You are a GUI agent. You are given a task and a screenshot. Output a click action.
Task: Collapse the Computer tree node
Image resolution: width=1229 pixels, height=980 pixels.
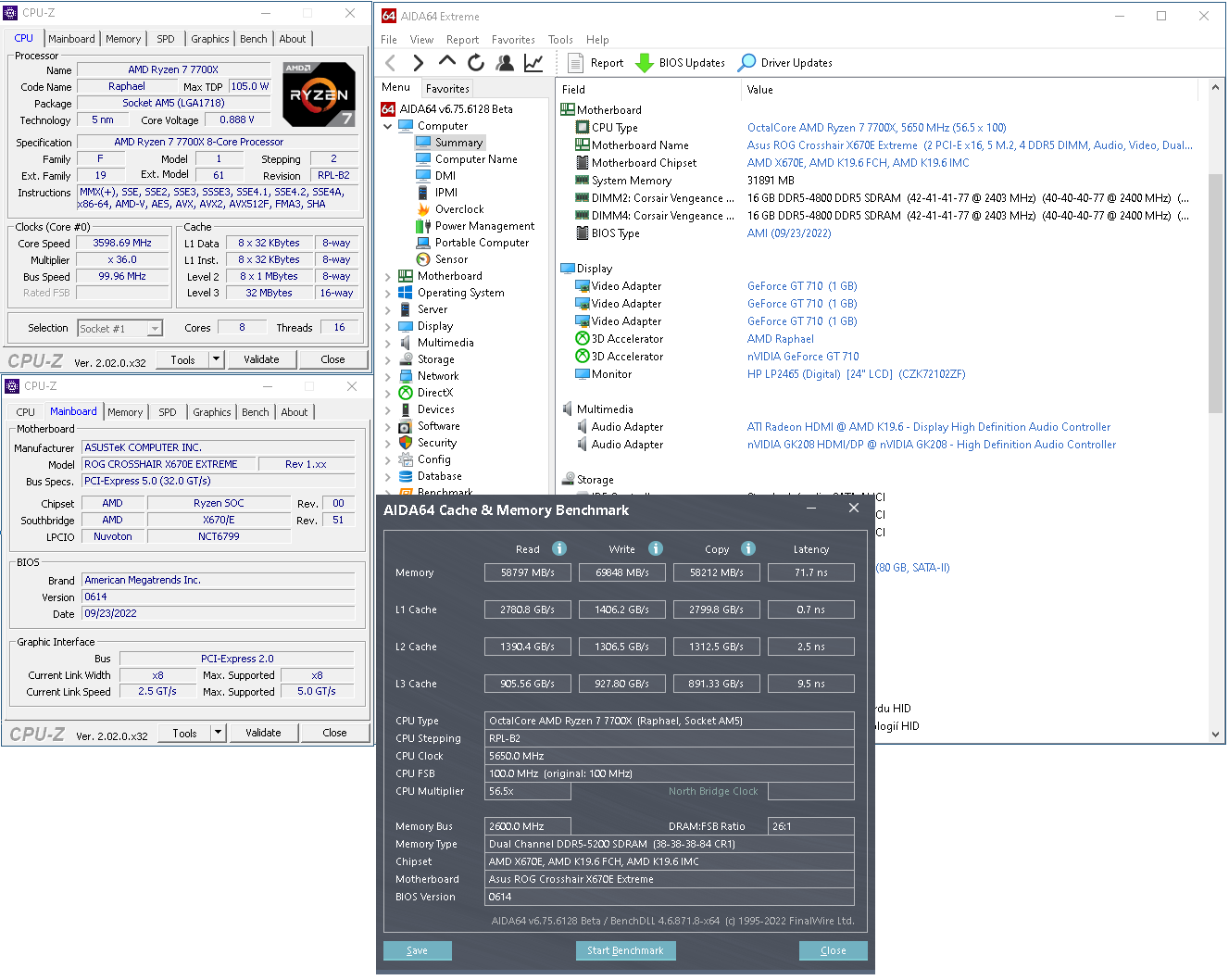coord(388,126)
